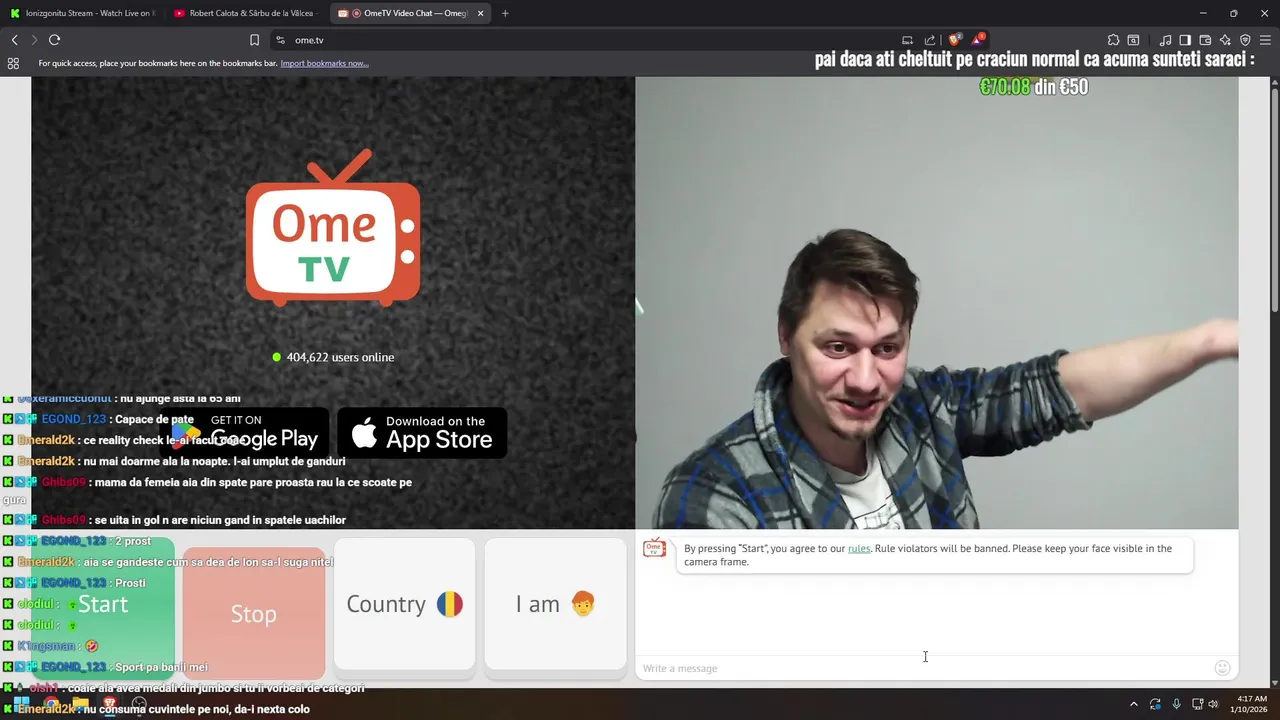The width and height of the screenshot is (1280, 720).
Task: Click the OBS Studio icon on the taskbar
Action: 139,703
